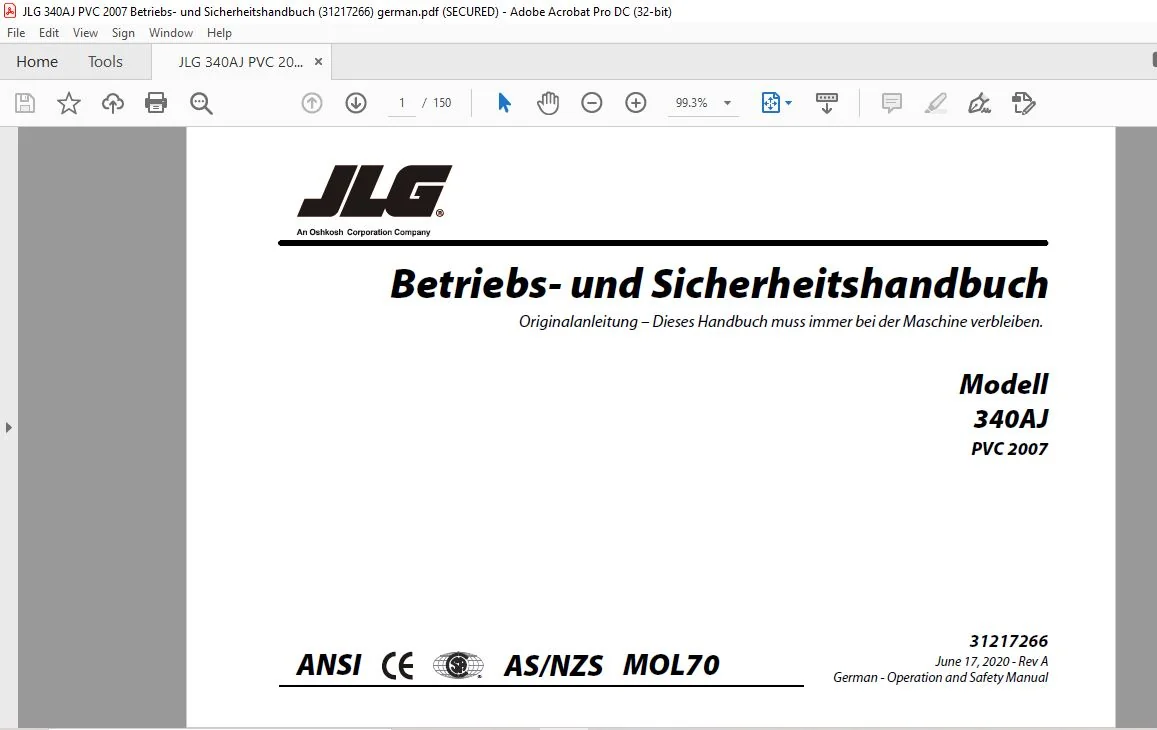The height and width of the screenshot is (730, 1157).
Task: Click the fit page view icon
Action: 770,103
